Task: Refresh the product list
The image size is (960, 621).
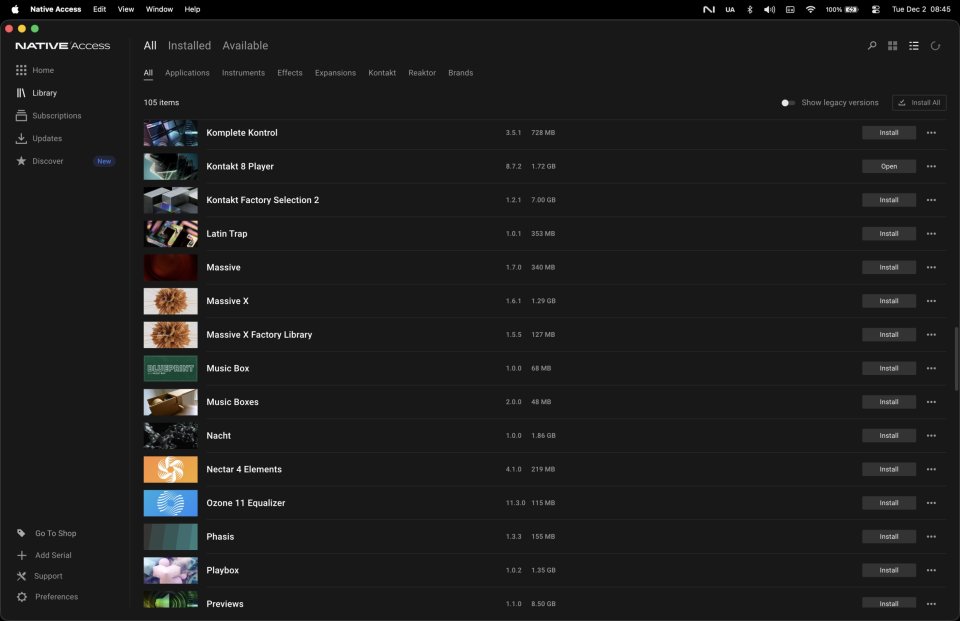Action: [x=934, y=46]
